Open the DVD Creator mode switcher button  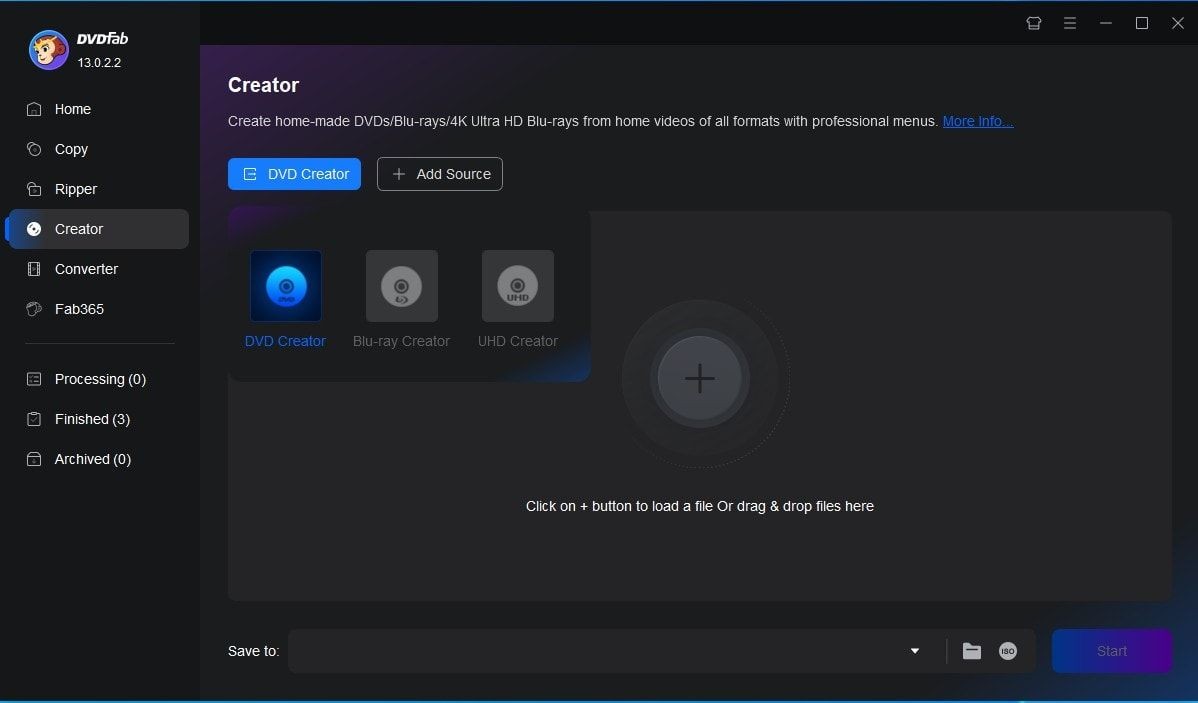tap(294, 173)
